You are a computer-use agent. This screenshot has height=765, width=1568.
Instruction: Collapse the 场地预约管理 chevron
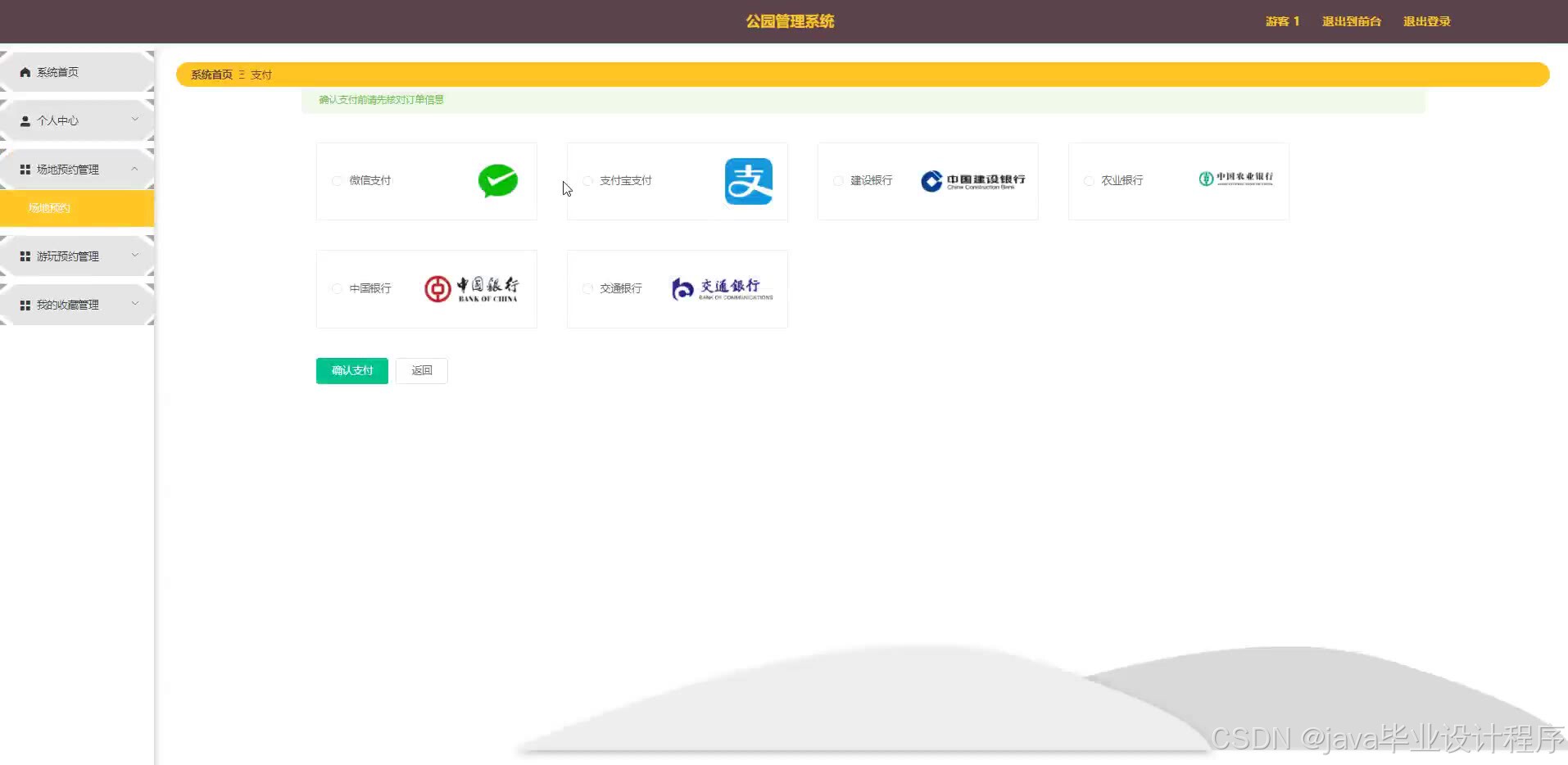click(135, 169)
